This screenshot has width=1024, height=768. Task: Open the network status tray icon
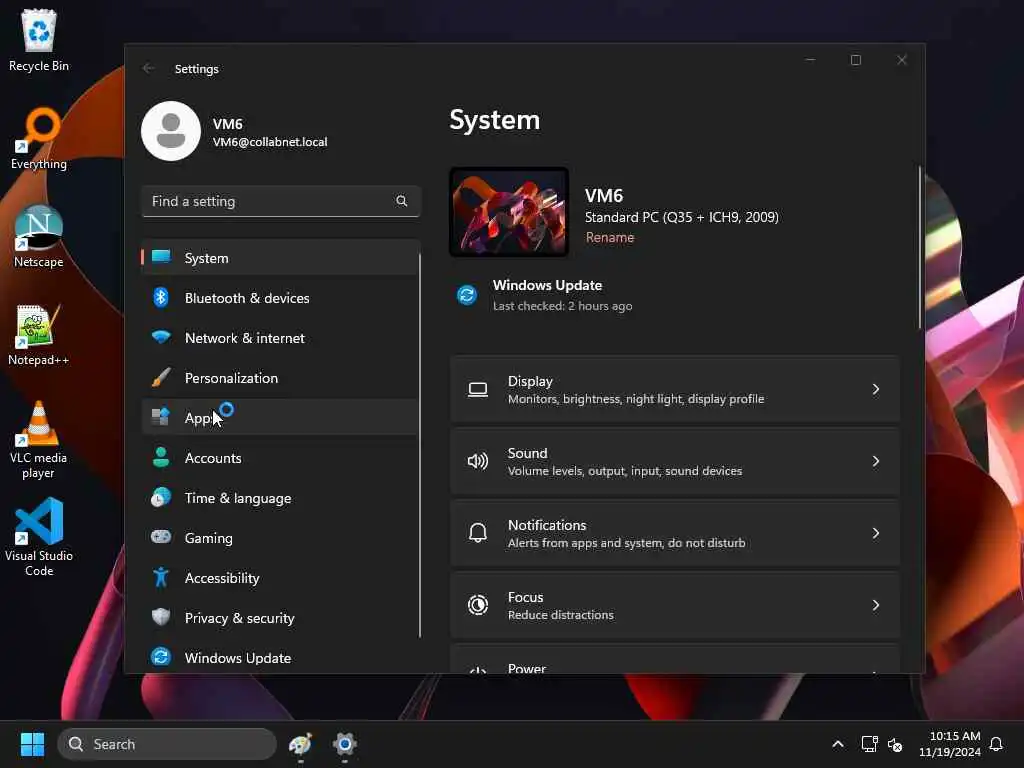pos(869,744)
